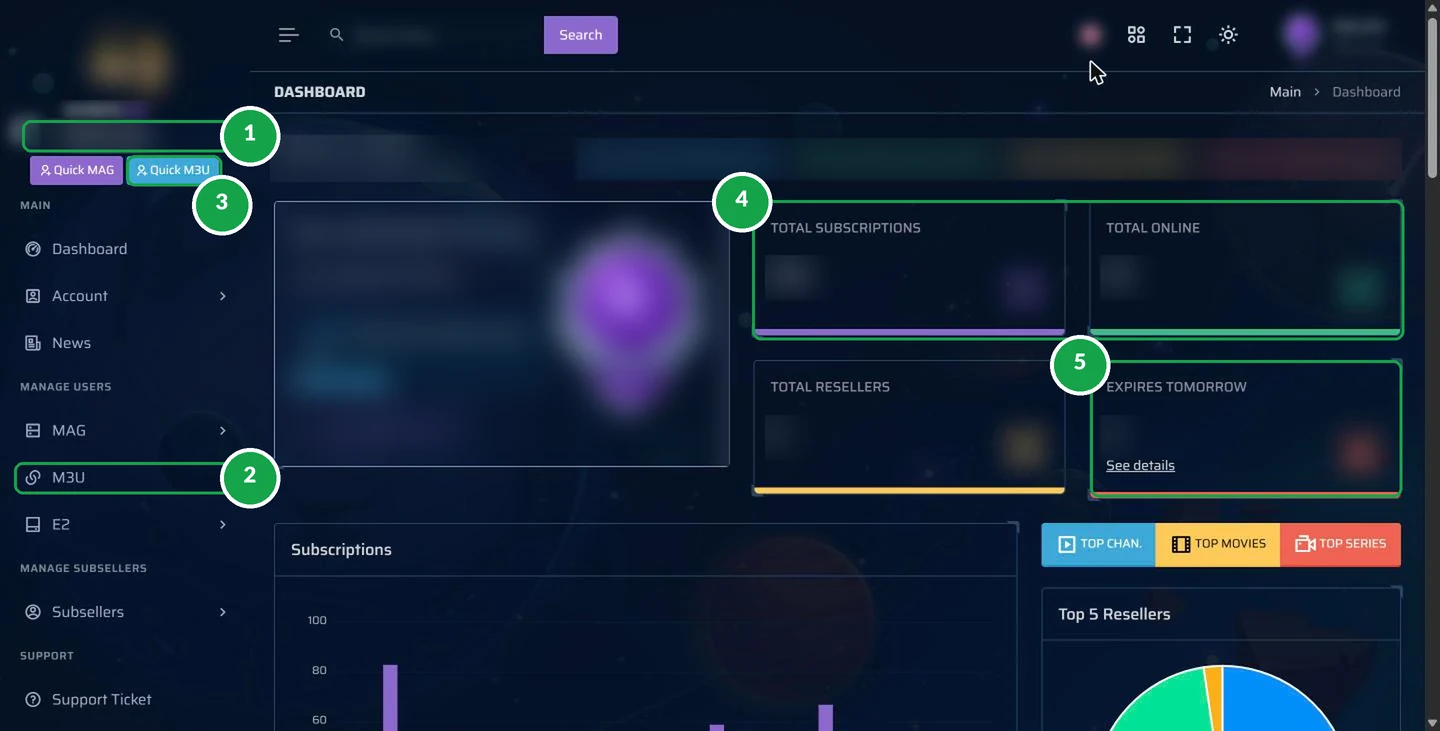This screenshot has width=1440, height=731.
Task: Click the Total Resellers card title
Action: [830, 387]
